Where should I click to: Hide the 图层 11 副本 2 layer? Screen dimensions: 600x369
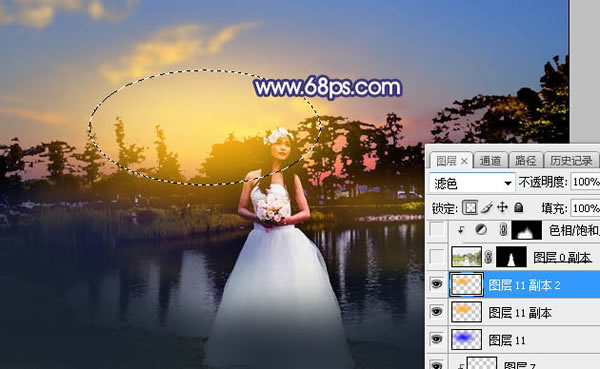[x=437, y=284]
